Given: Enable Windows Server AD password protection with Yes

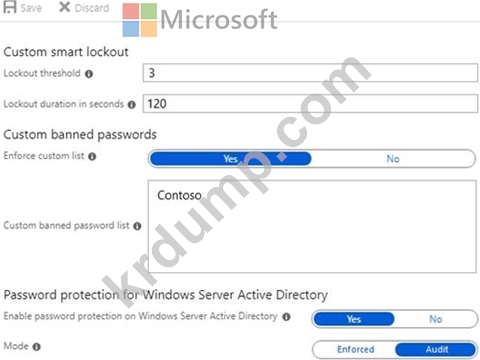Looking at the screenshot, I should point(354,319).
